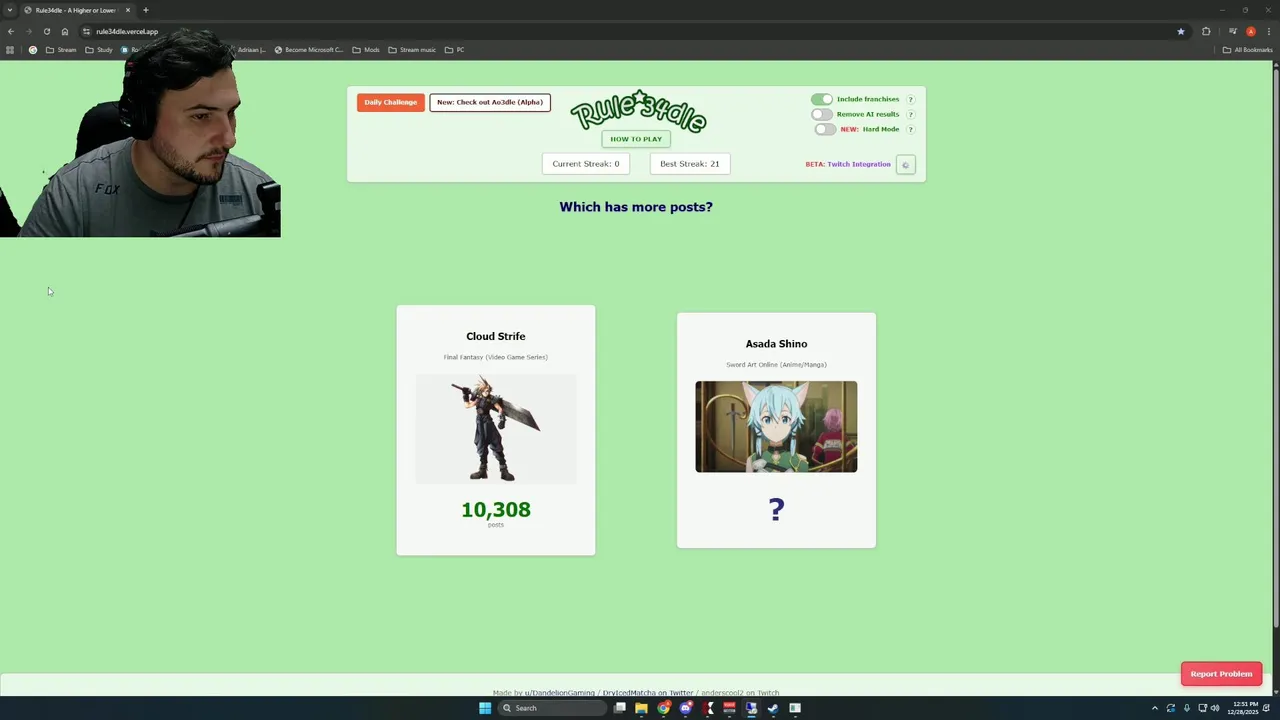Open Steam from the taskbar
The height and width of the screenshot is (720, 1280).
(x=773, y=708)
